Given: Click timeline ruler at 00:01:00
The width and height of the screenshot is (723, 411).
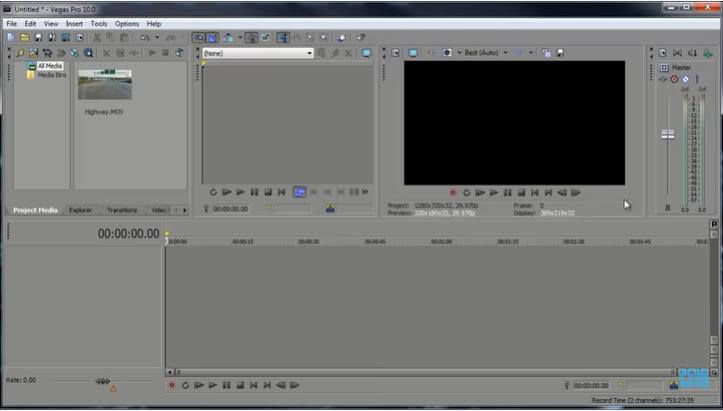Looking at the screenshot, I should [x=441, y=242].
